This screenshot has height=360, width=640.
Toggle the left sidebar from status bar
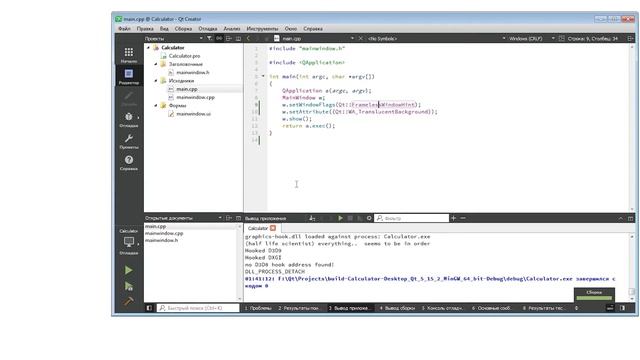pos(149,308)
